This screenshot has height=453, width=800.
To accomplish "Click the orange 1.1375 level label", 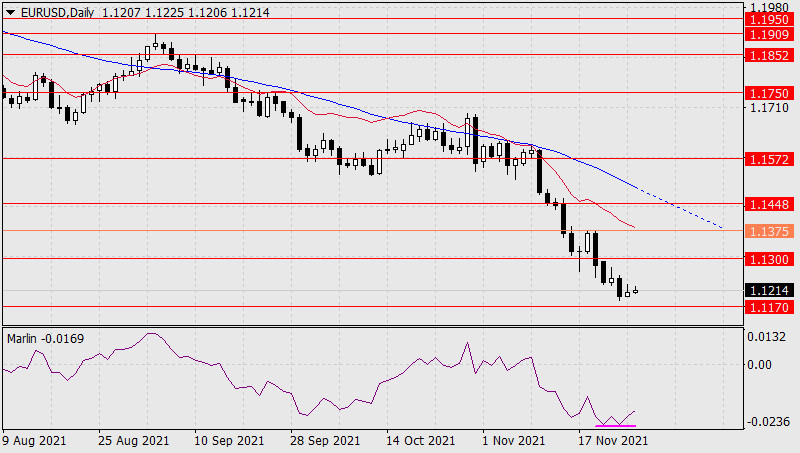I will (769, 231).
